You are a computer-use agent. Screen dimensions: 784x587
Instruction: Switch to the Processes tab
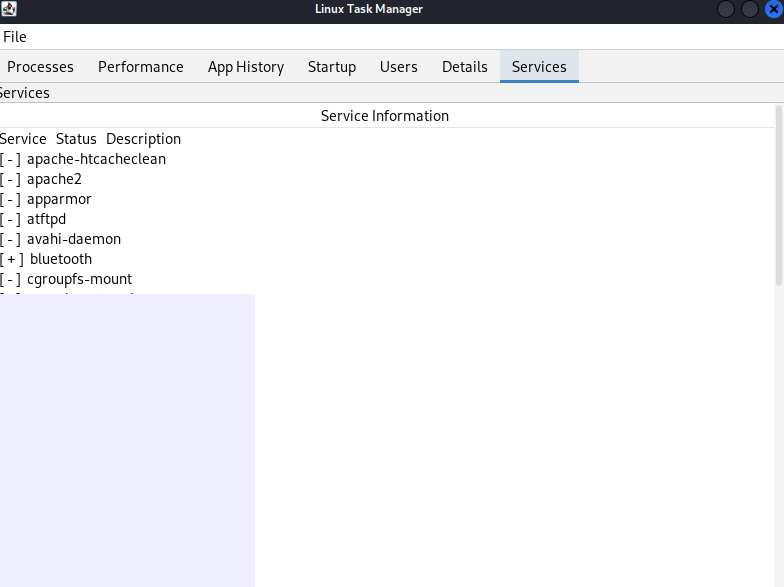pos(41,67)
